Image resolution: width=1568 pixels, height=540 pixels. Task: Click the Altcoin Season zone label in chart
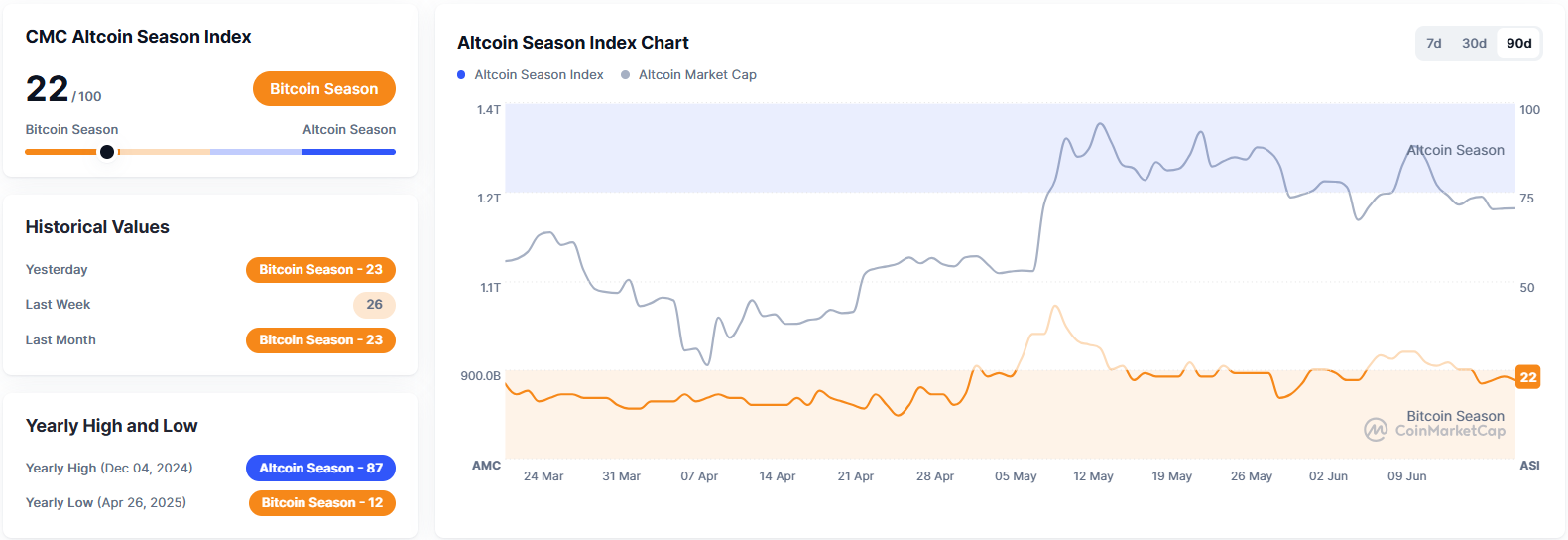tap(1455, 150)
